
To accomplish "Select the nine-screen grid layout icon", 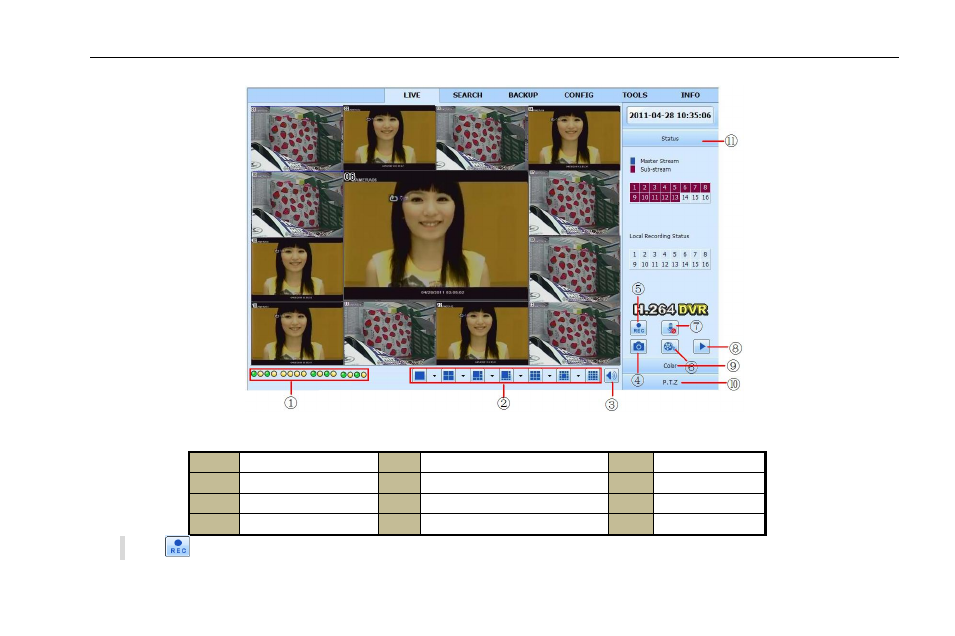I will [x=535, y=376].
